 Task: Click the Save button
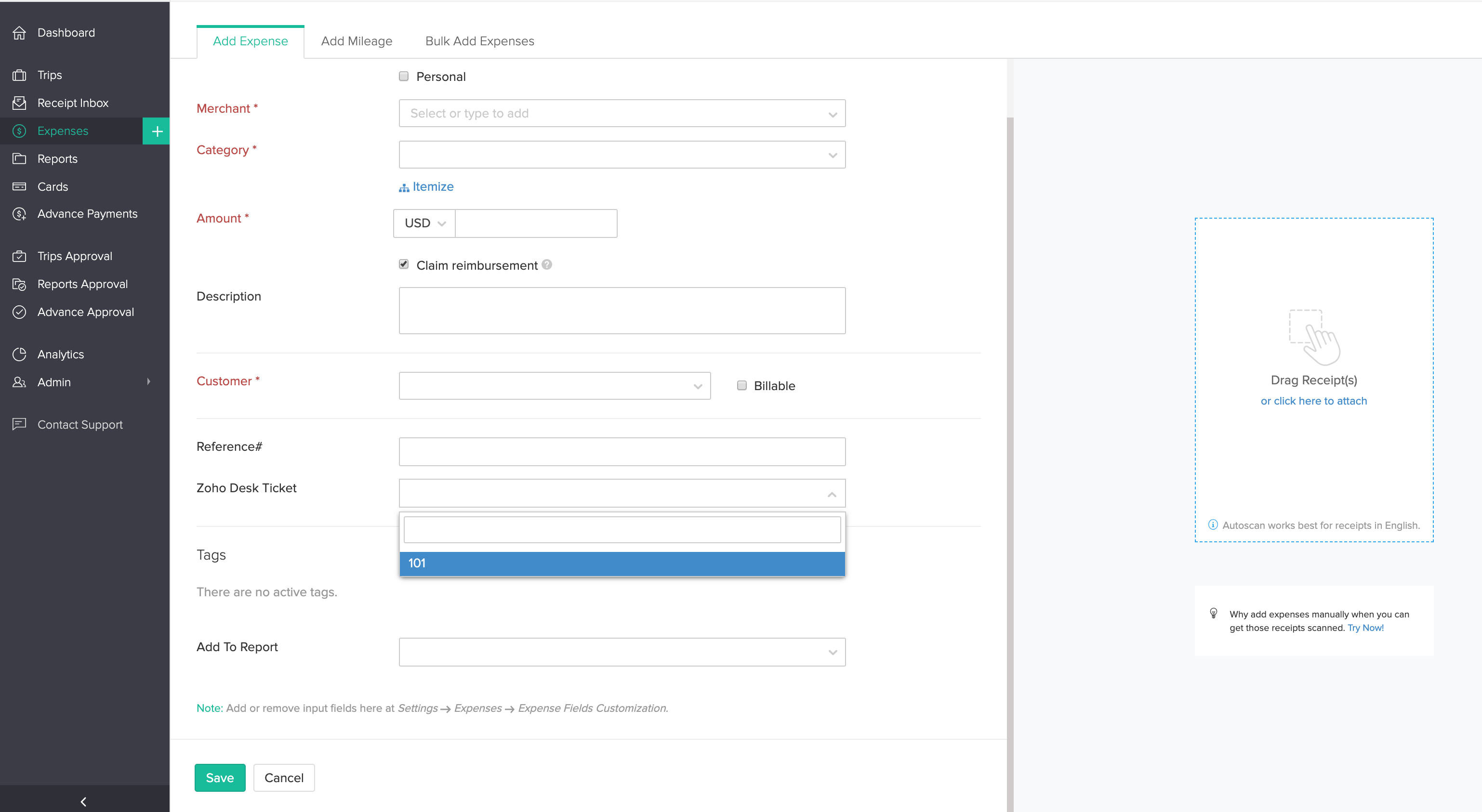[x=220, y=777]
